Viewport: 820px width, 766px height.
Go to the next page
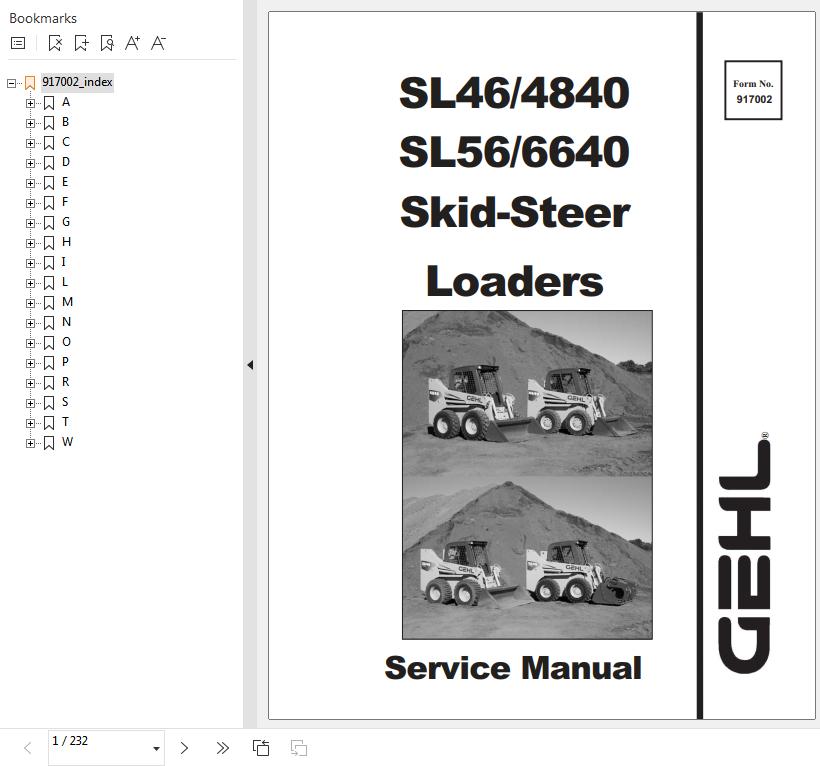click(184, 748)
